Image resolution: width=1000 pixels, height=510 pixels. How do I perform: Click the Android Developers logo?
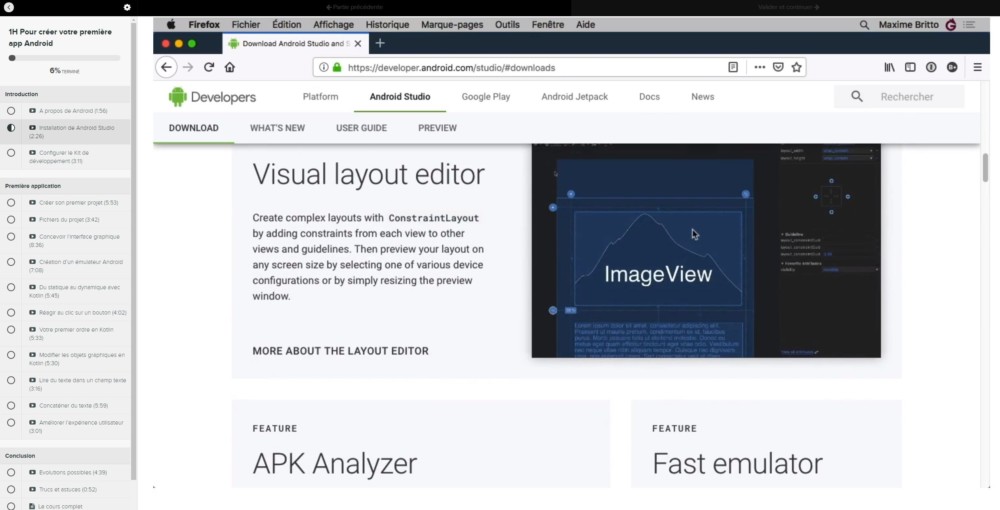[212, 97]
